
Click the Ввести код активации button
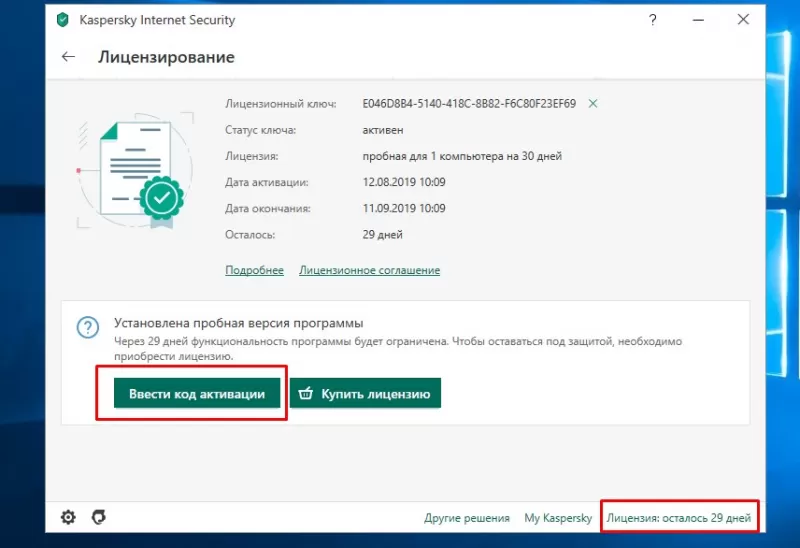(197, 393)
